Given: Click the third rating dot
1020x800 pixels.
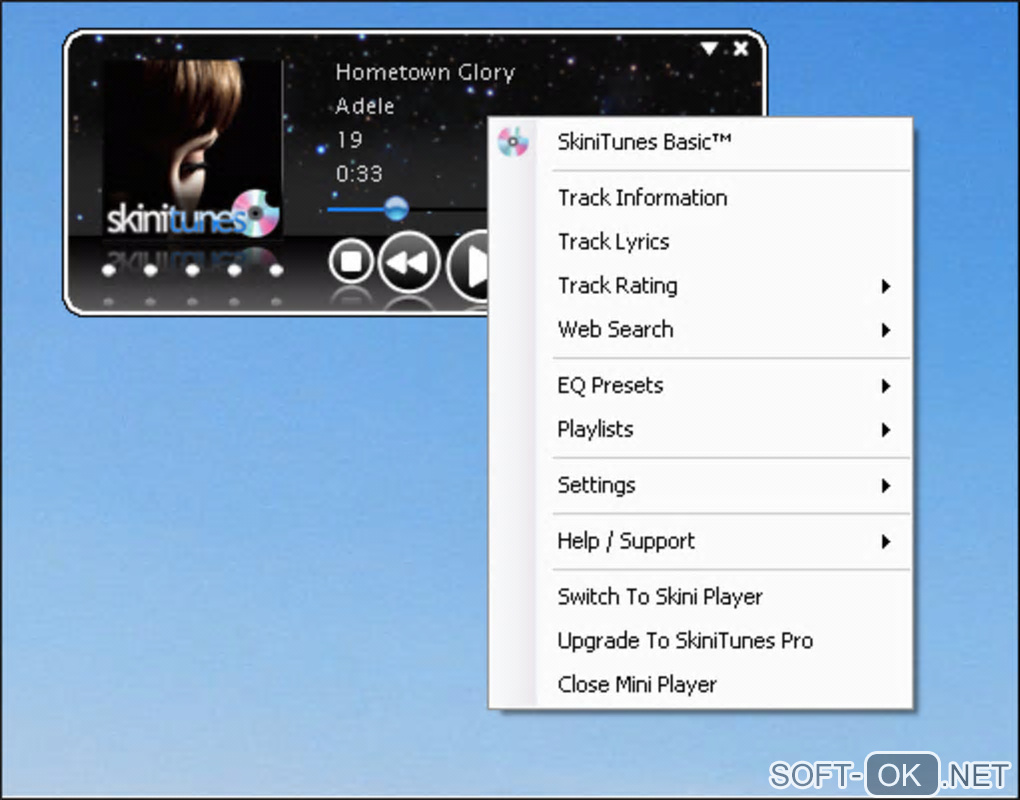Looking at the screenshot, I should coord(192,270).
